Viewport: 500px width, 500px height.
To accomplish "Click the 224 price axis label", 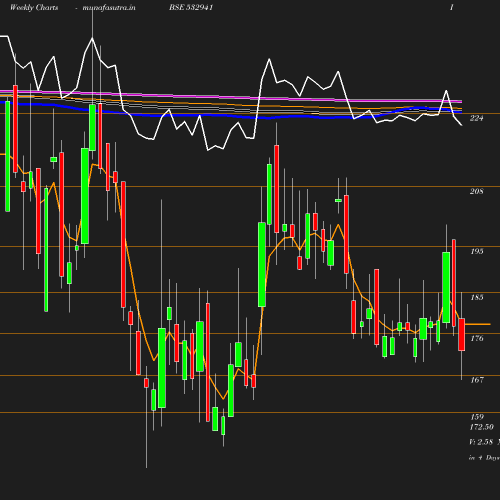I will pyautogui.click(x=476, y=118).
